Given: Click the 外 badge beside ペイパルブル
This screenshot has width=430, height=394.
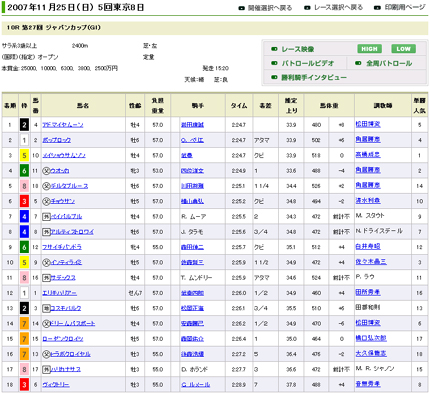Looking at the screenshot, I should 46,216.
